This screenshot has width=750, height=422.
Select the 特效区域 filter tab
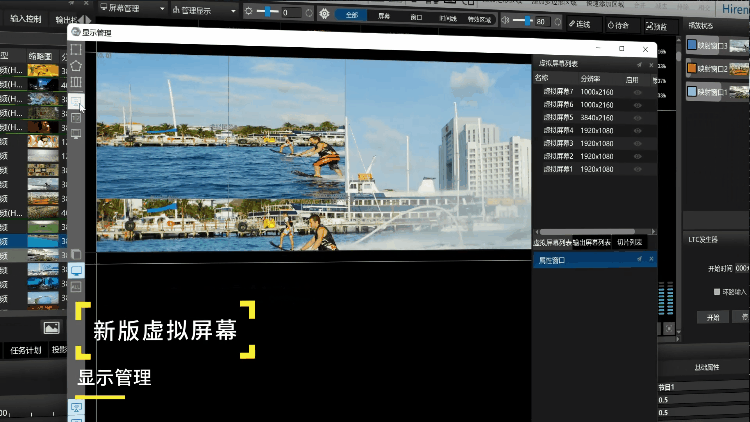tap(479, 20)
